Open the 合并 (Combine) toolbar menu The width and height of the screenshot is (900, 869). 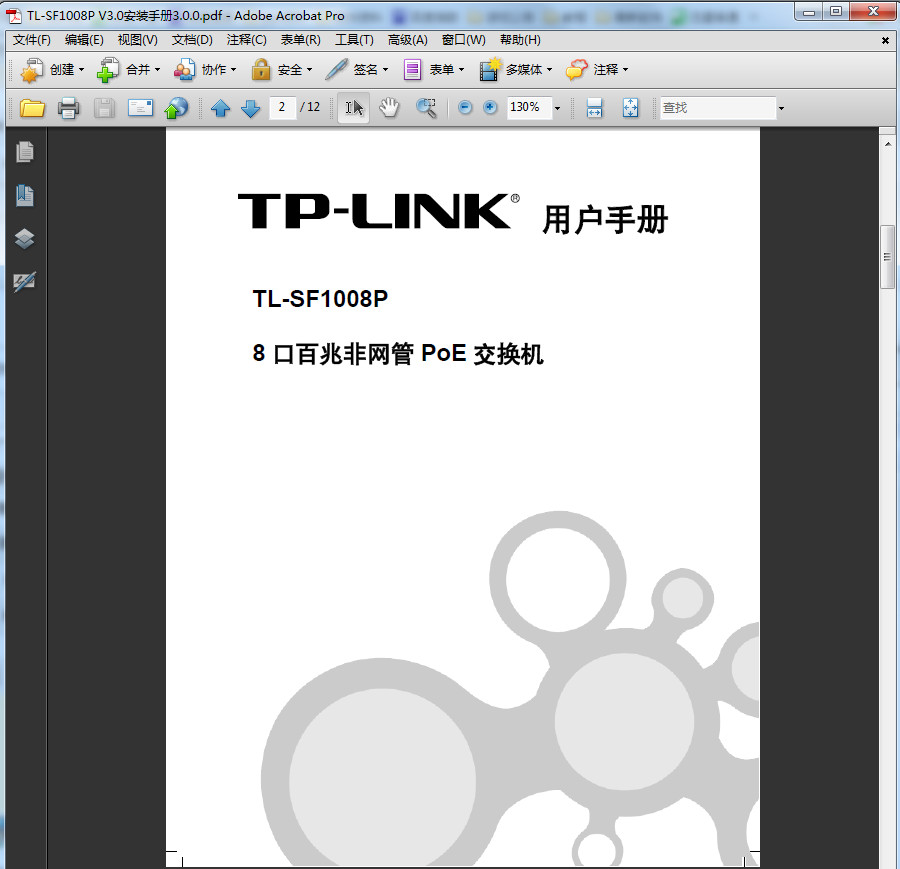[129, 70]
